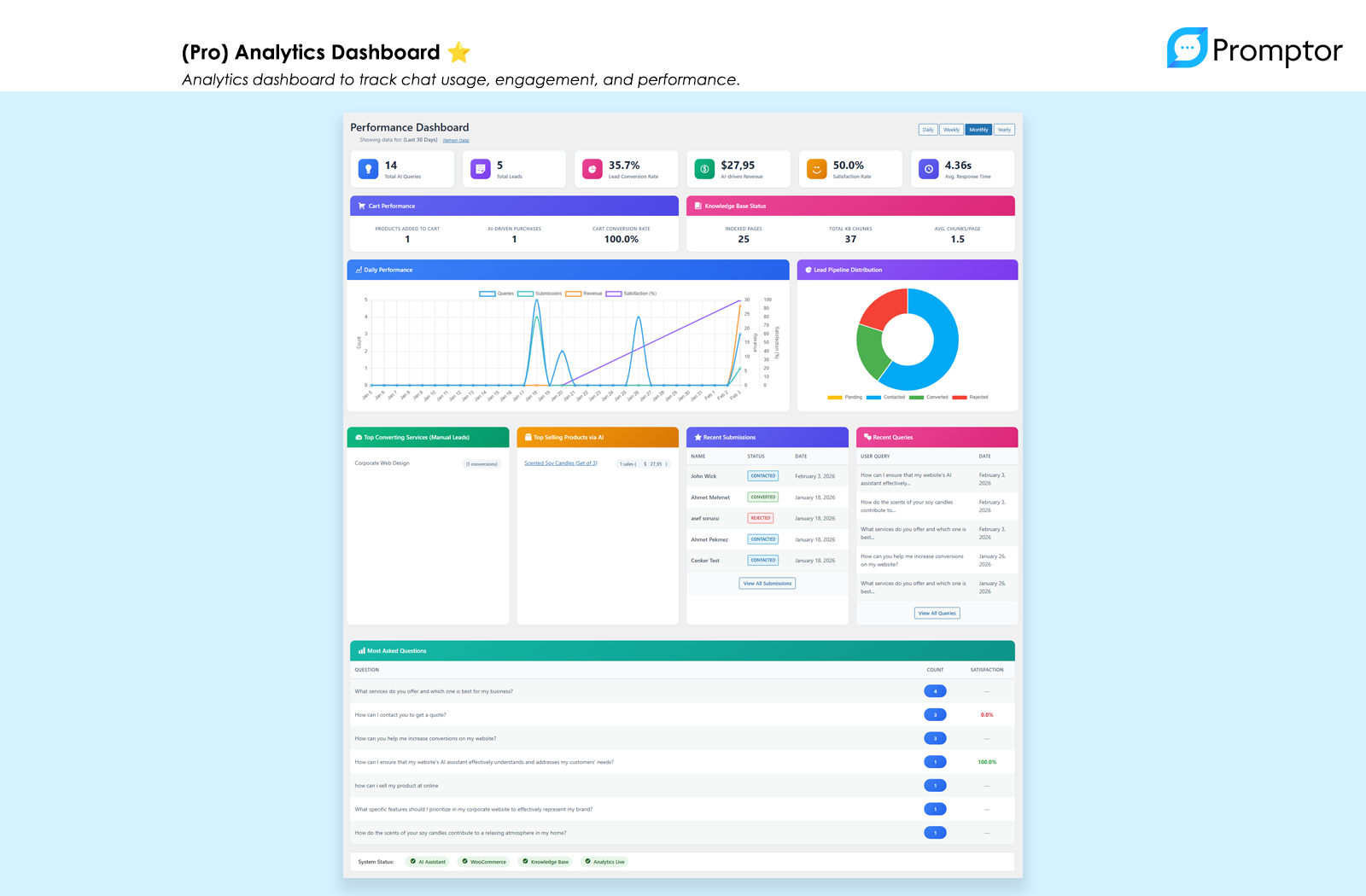1366x896 pixels.
Task: Open the Scented Soy Candles product link
Action: click(x=561, y=463)
